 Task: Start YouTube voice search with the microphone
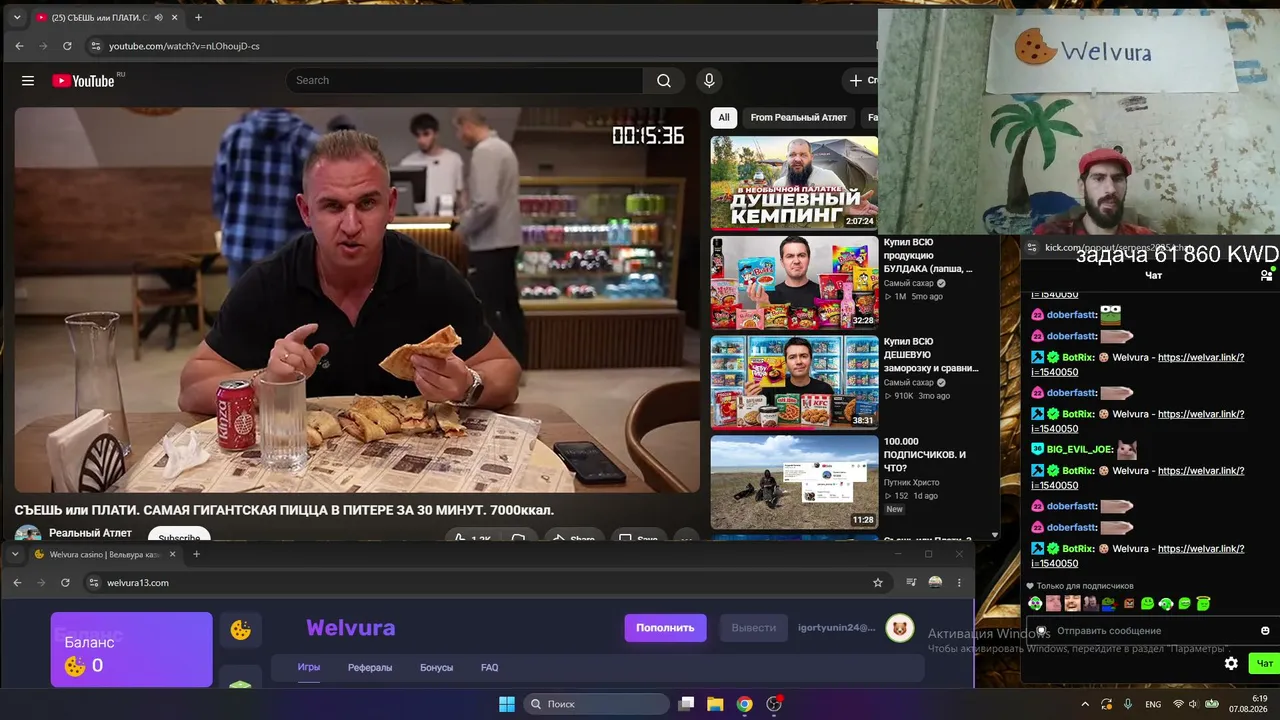709,81
